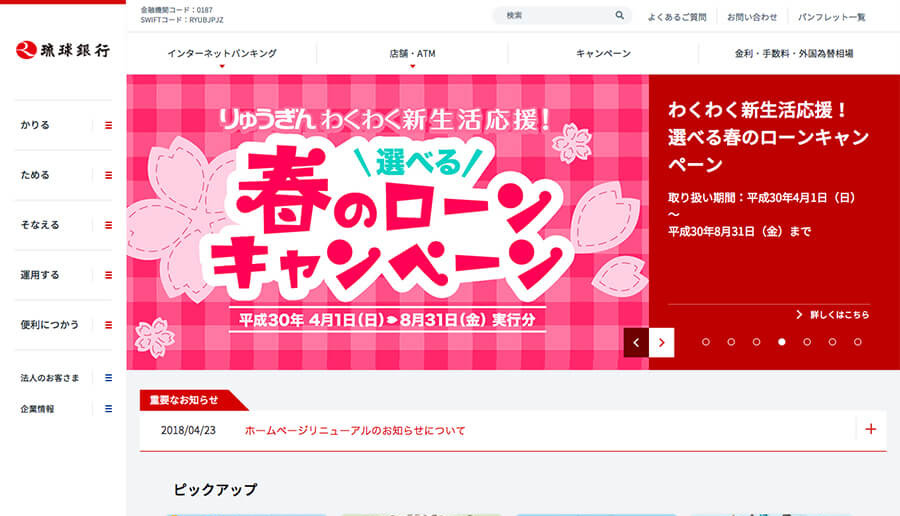The width and height of the screenshot is (900, 516).
Task: Open the ためる hamburger menu icon
Action: 108,175
